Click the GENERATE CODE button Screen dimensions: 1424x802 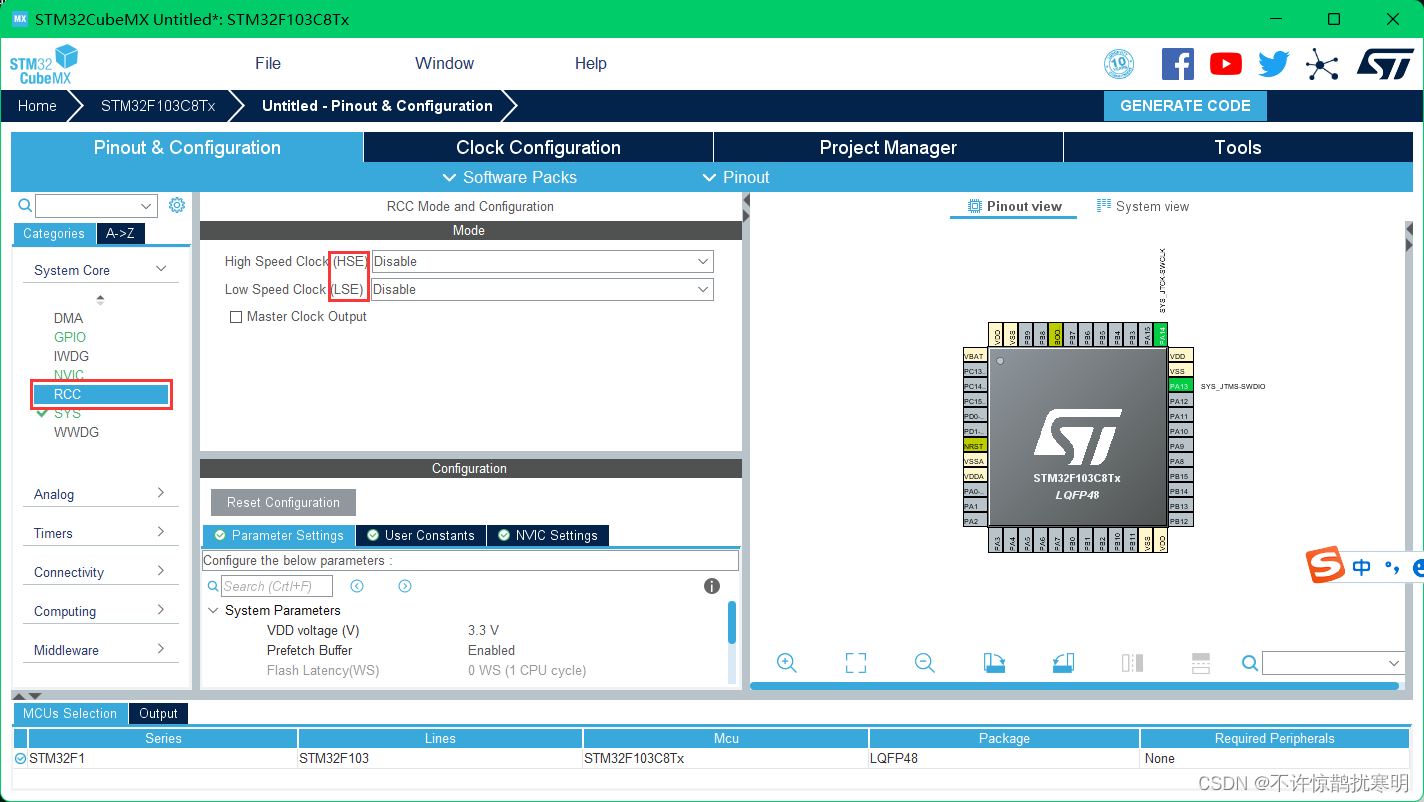[x=1185, y=106]
